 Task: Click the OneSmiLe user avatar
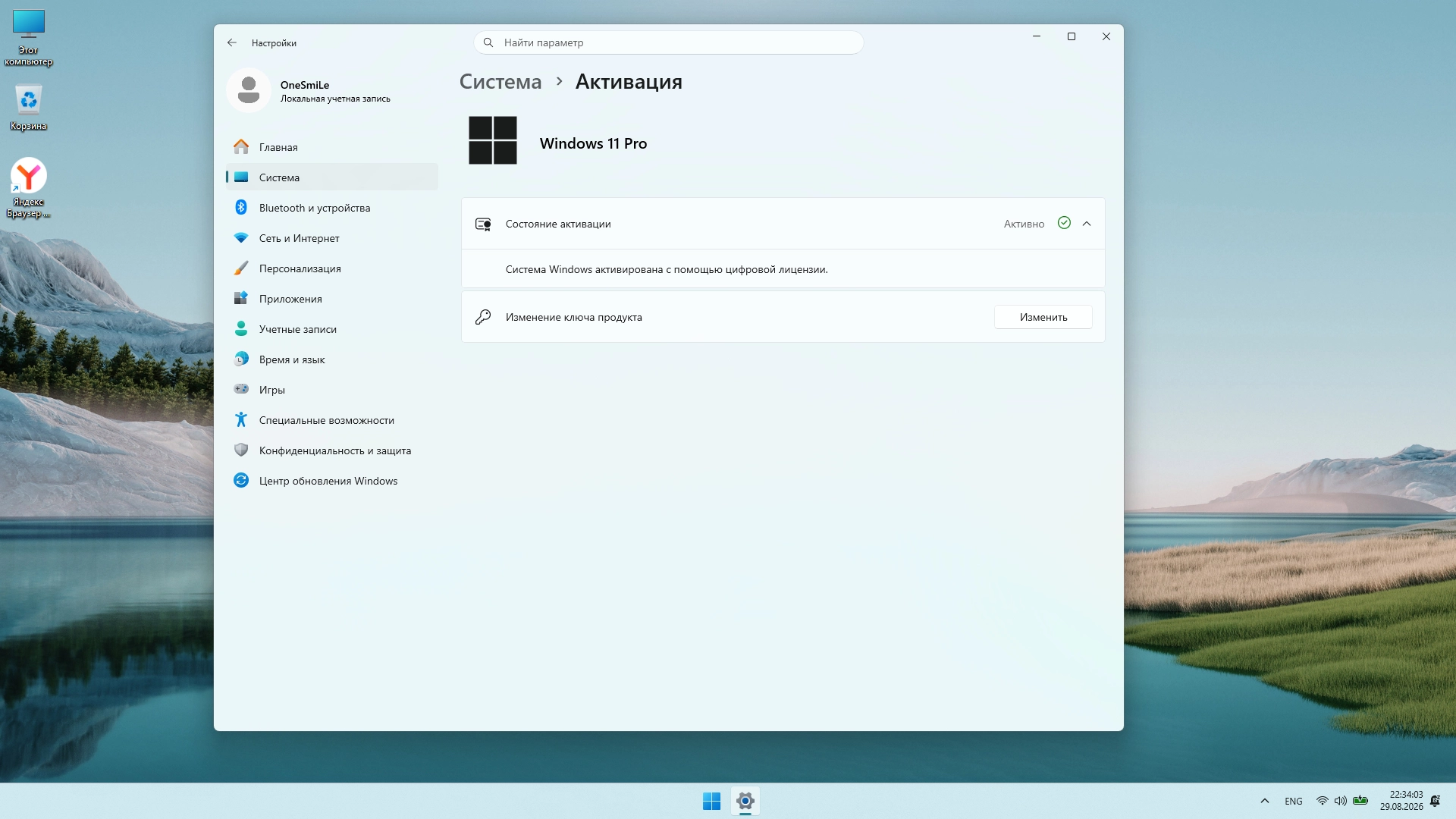(249, 91)
